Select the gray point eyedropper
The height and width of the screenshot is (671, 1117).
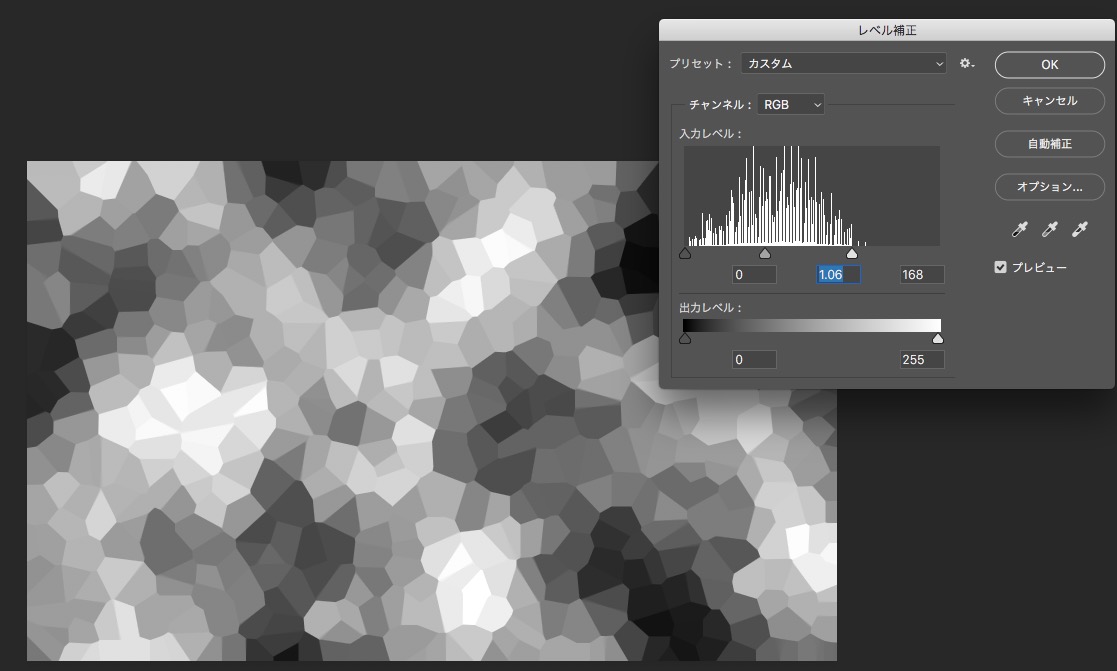point(1049,229)
